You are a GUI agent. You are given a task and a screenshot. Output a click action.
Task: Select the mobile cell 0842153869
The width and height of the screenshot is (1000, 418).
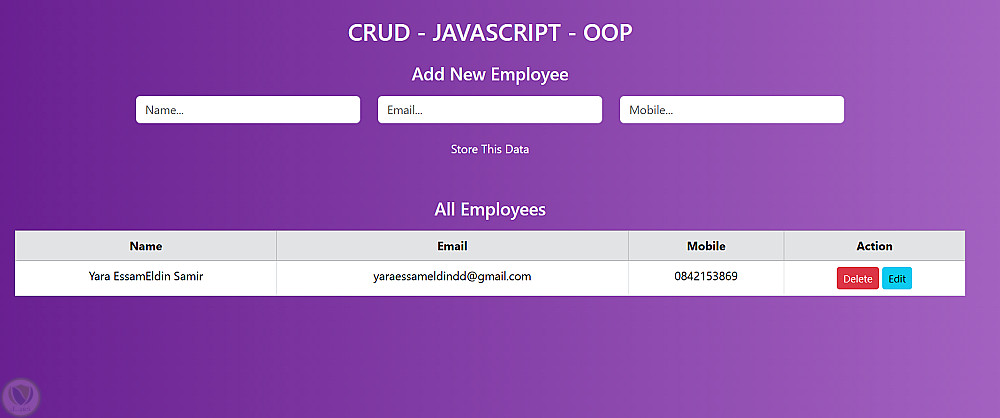click(706, 277)
